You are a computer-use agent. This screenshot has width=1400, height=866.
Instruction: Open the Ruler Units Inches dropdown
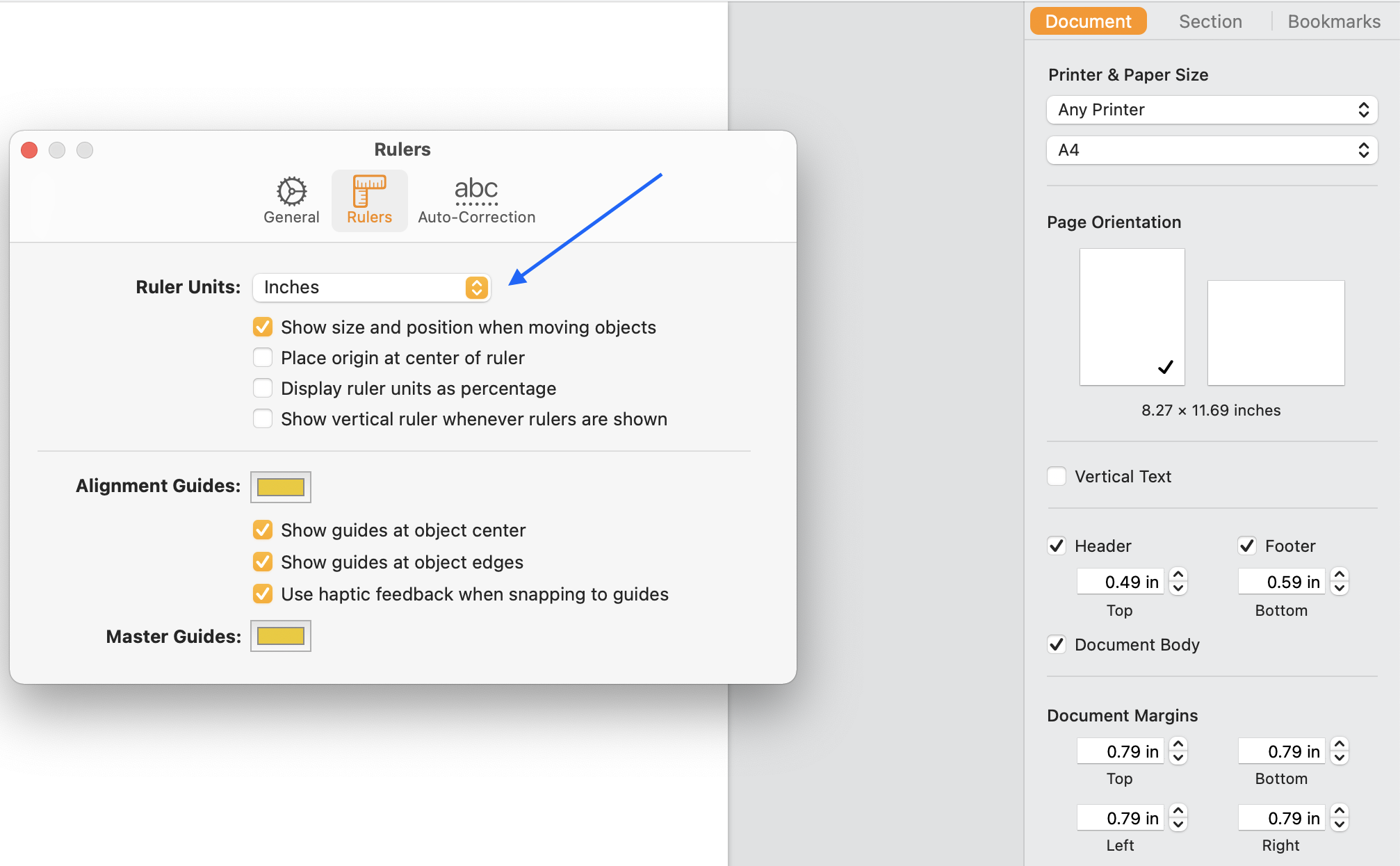(371, 287)
